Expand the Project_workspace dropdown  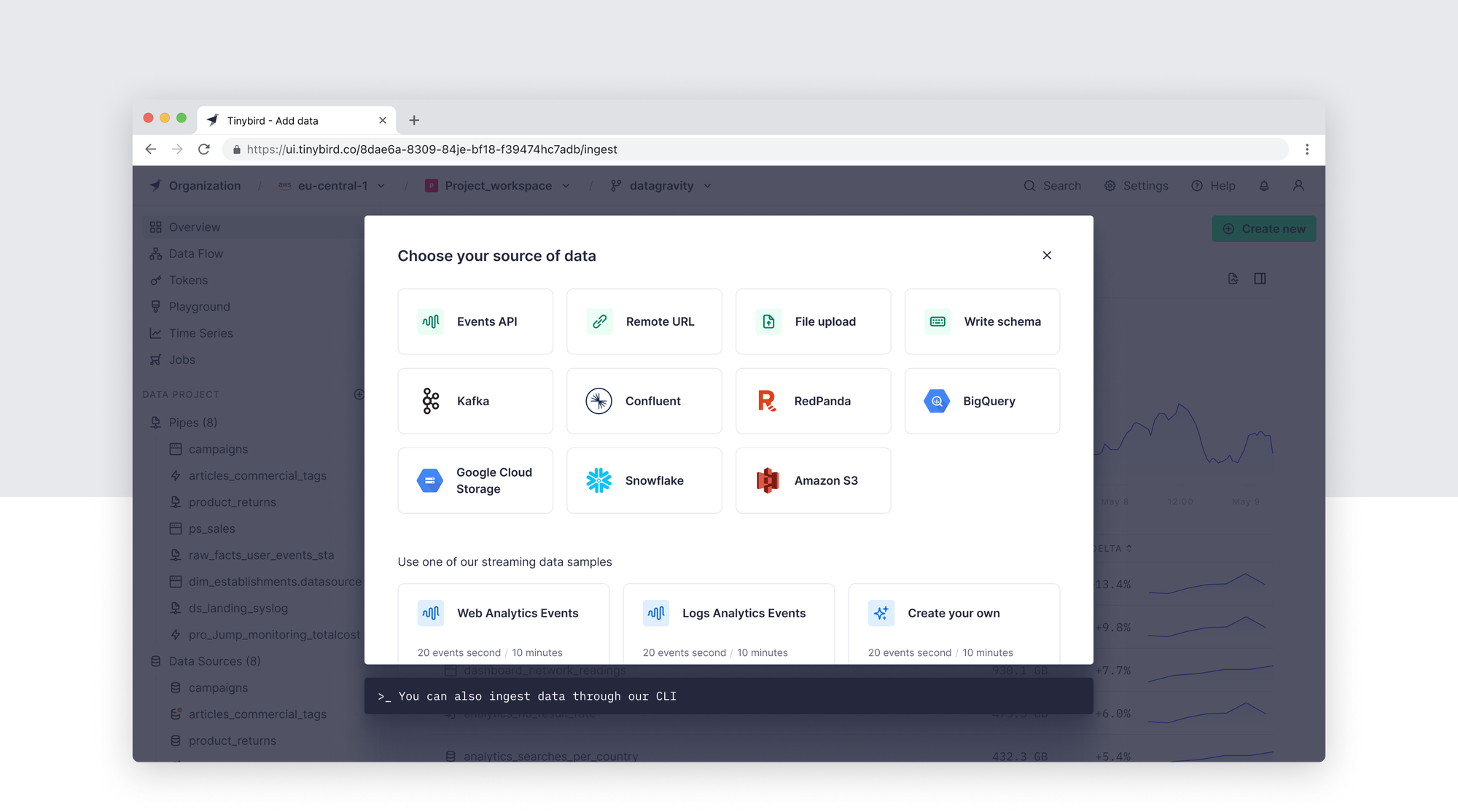click(x=498, y=186)
